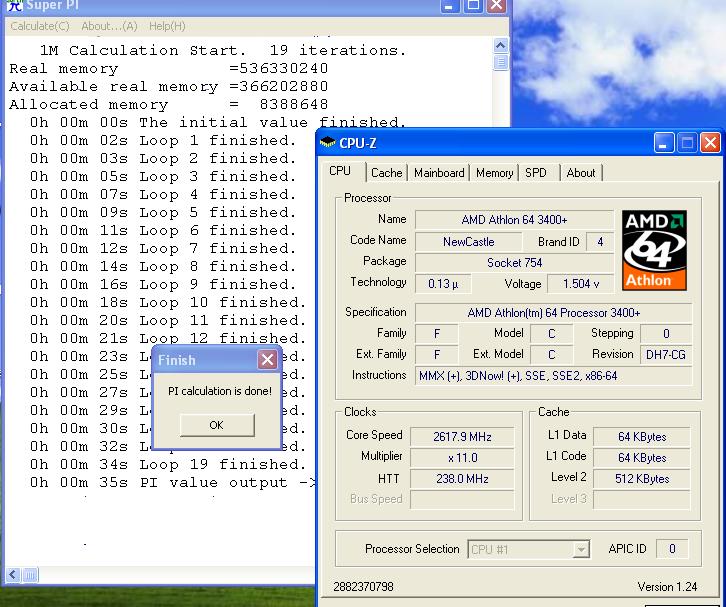Click the Specification field text

coord(553,313)
